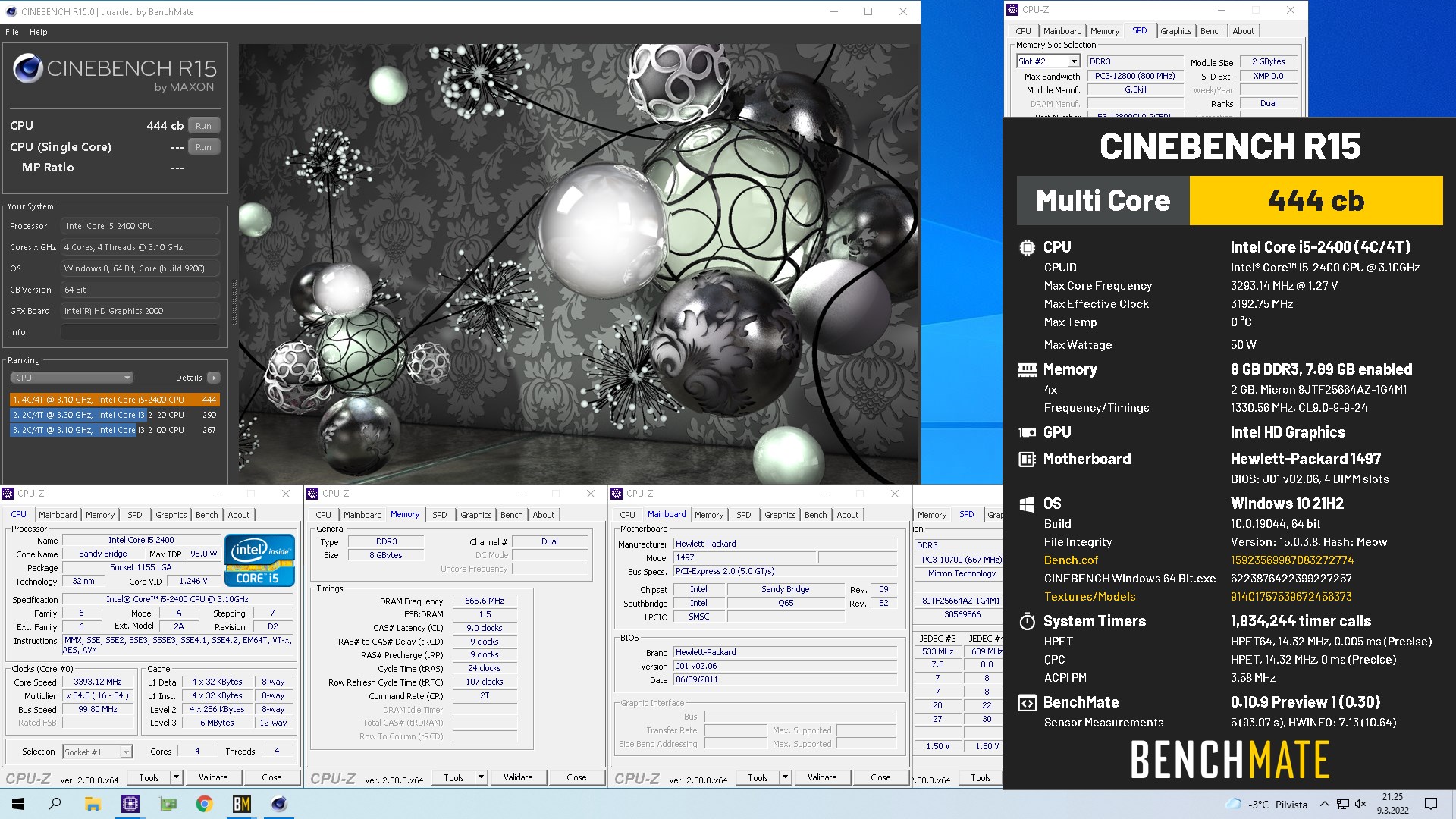
Task: Select ranking entry Intel Core i5-2400 444
Action: [x=115, y=400]
